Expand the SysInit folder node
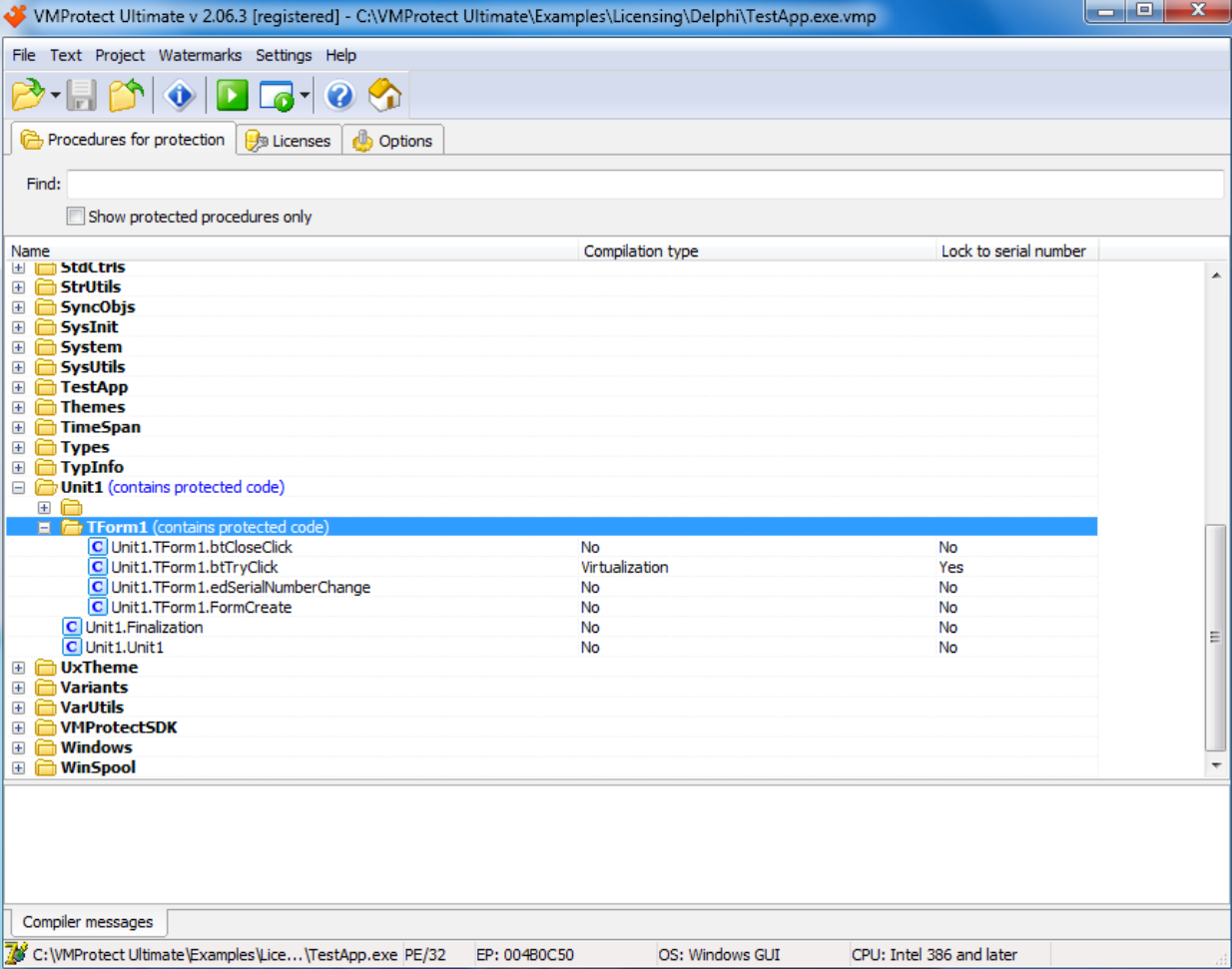The image size is (1232, 969). [x=19, y=327]
